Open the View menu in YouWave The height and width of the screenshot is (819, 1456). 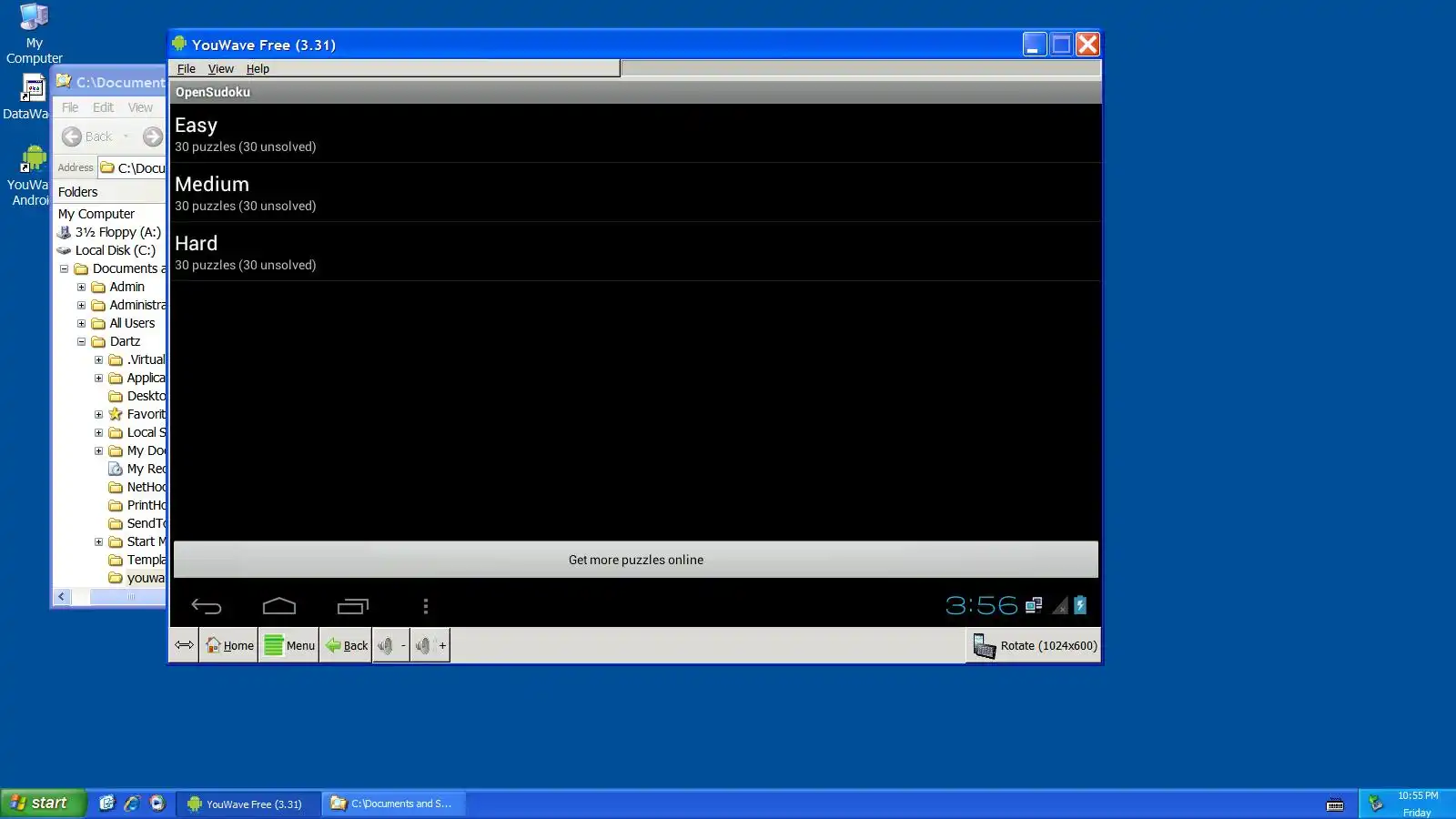click(x=220, y=68)
